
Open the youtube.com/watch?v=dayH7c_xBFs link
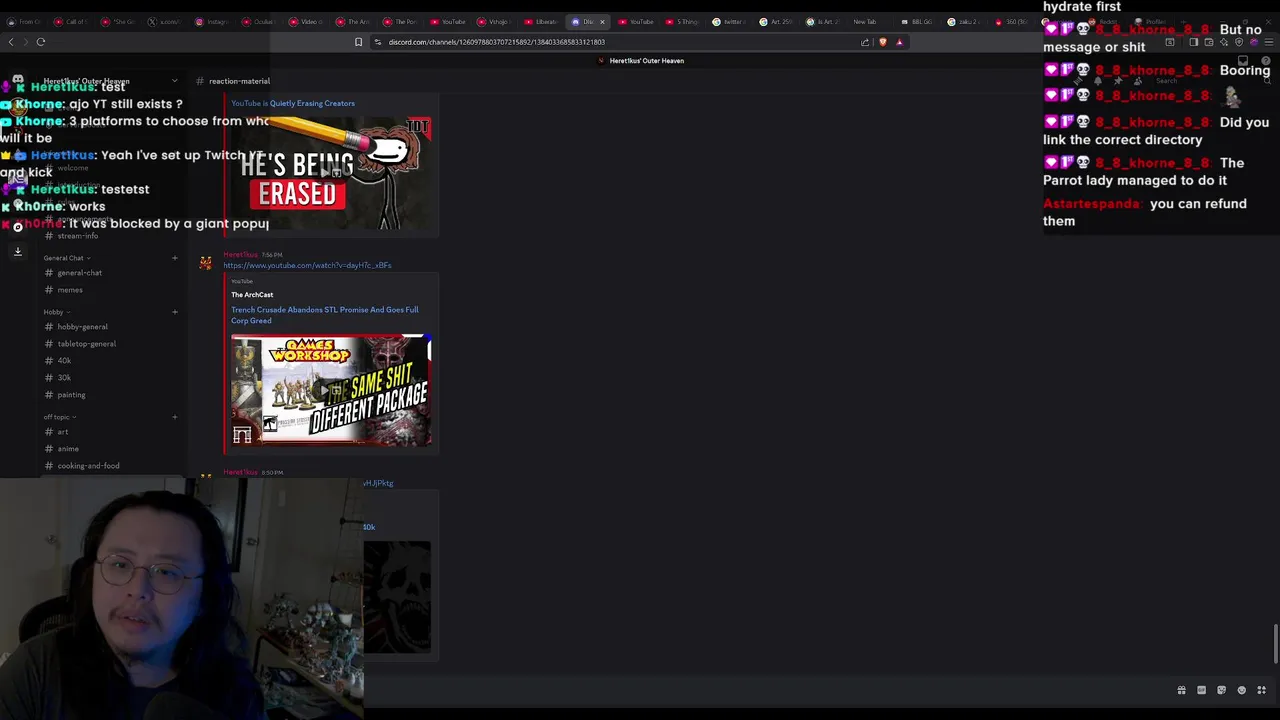pyautogui.click(x=307, y=266)
